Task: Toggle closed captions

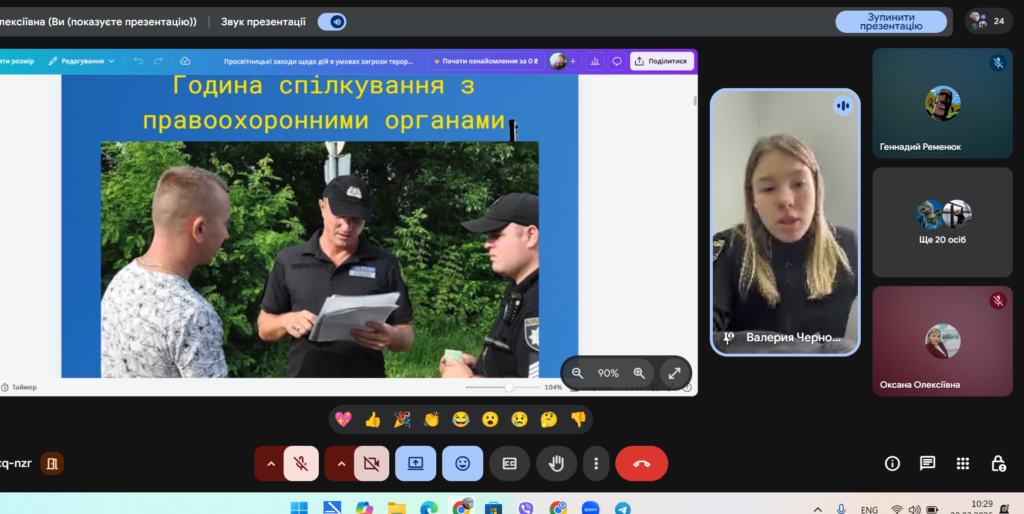Action: coord(509,463)
